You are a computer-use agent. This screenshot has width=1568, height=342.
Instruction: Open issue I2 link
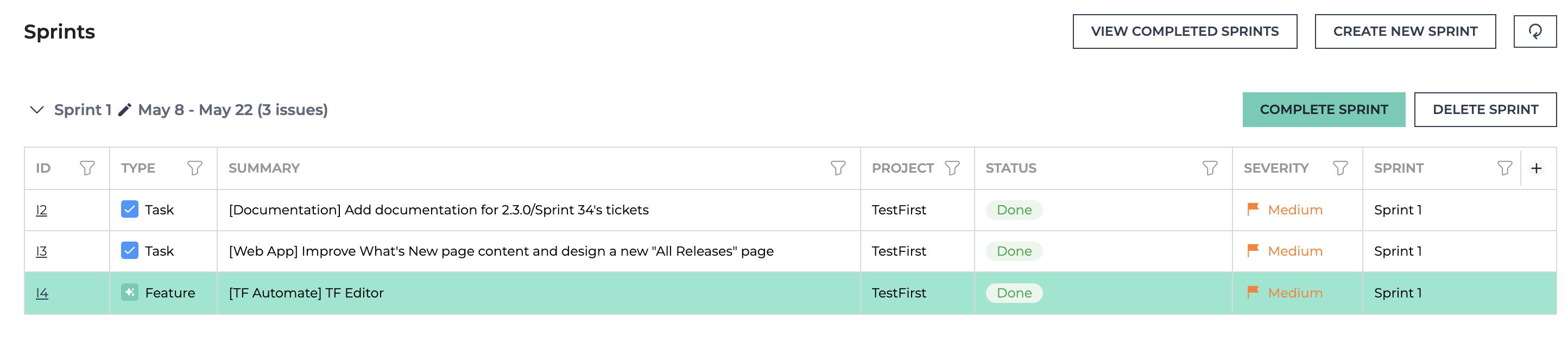click(41, 210)
